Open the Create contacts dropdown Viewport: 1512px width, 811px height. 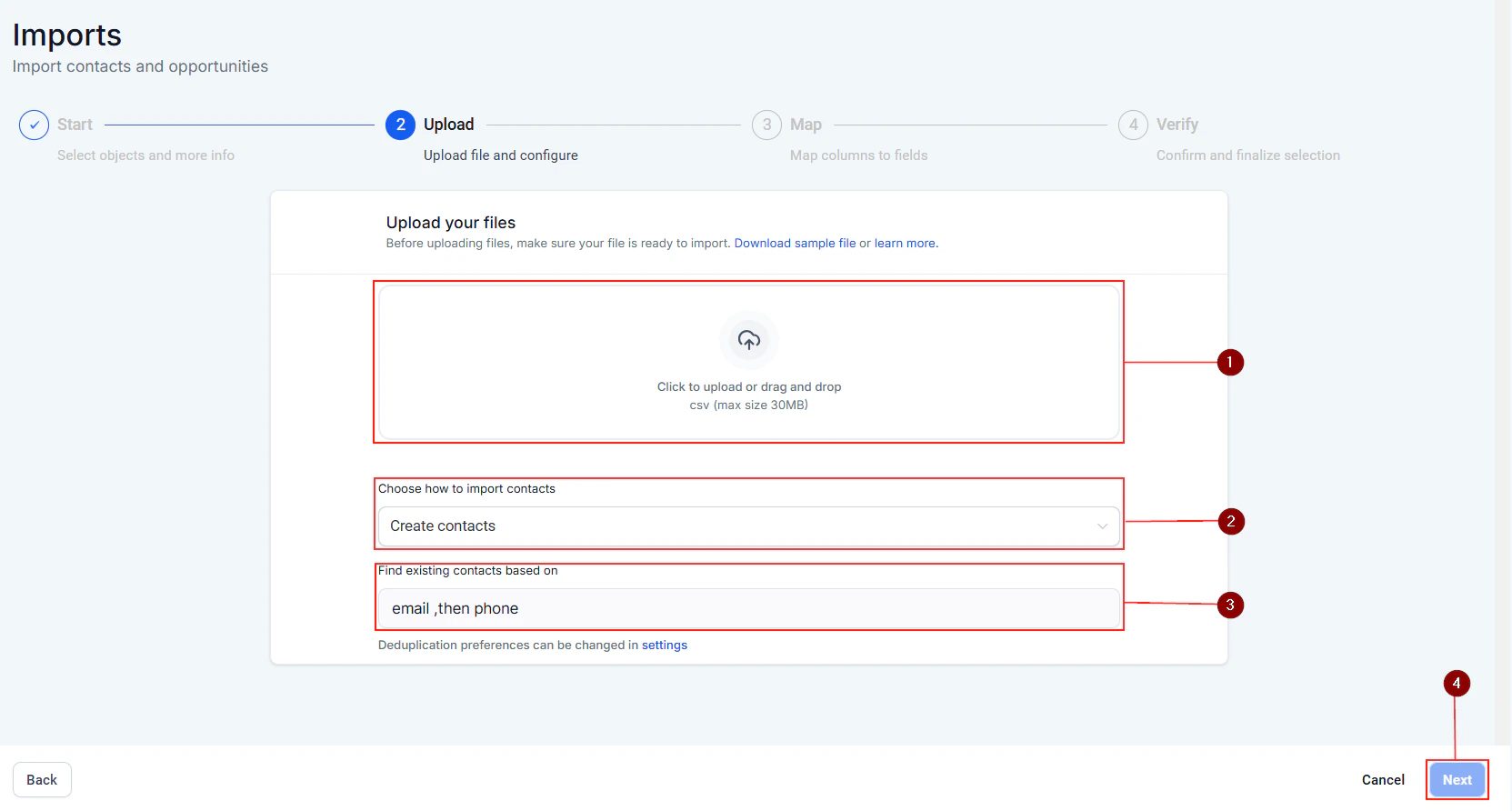(x=749, y=526)
